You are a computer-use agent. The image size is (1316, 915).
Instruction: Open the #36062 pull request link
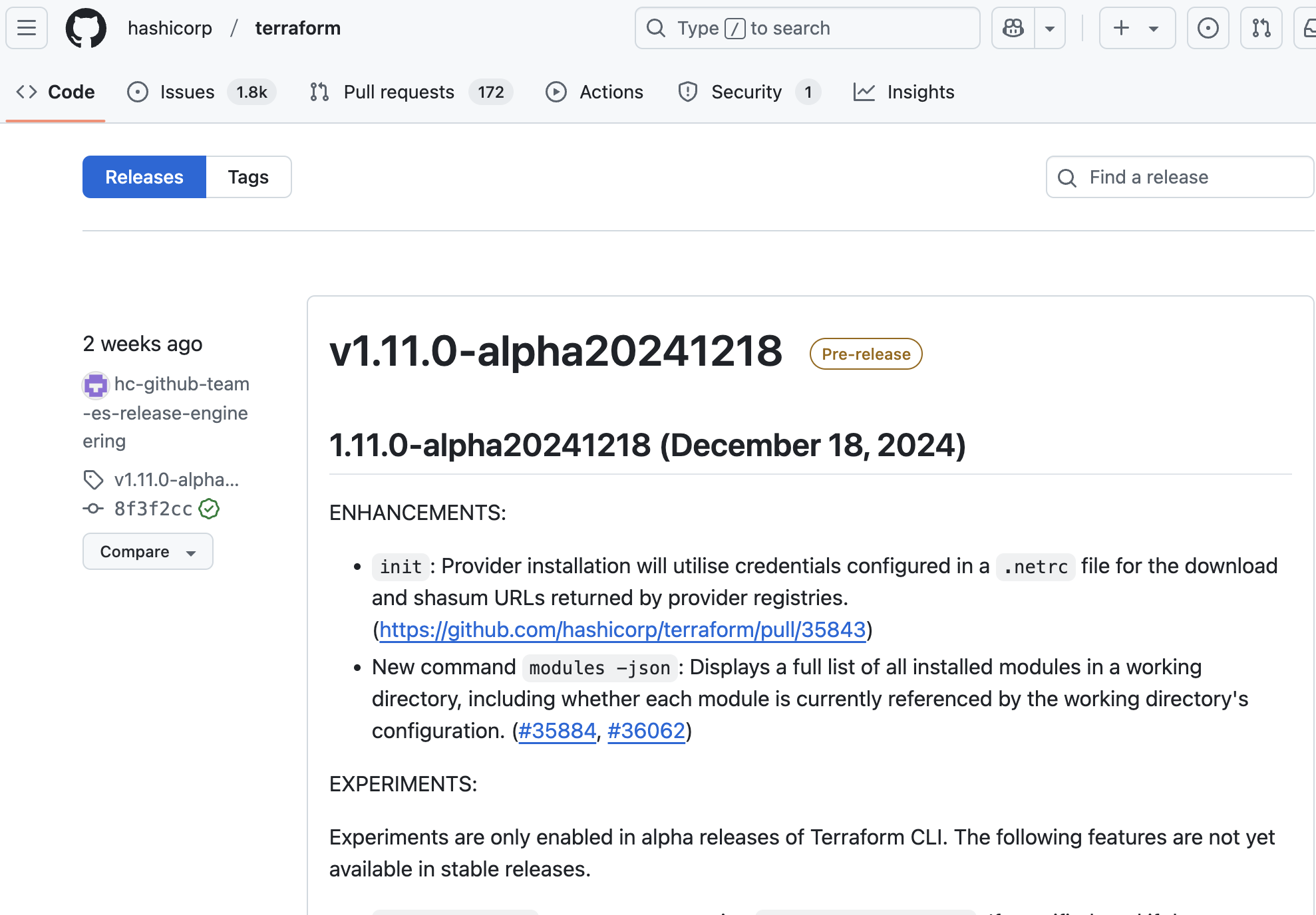[x=646, y=731]
